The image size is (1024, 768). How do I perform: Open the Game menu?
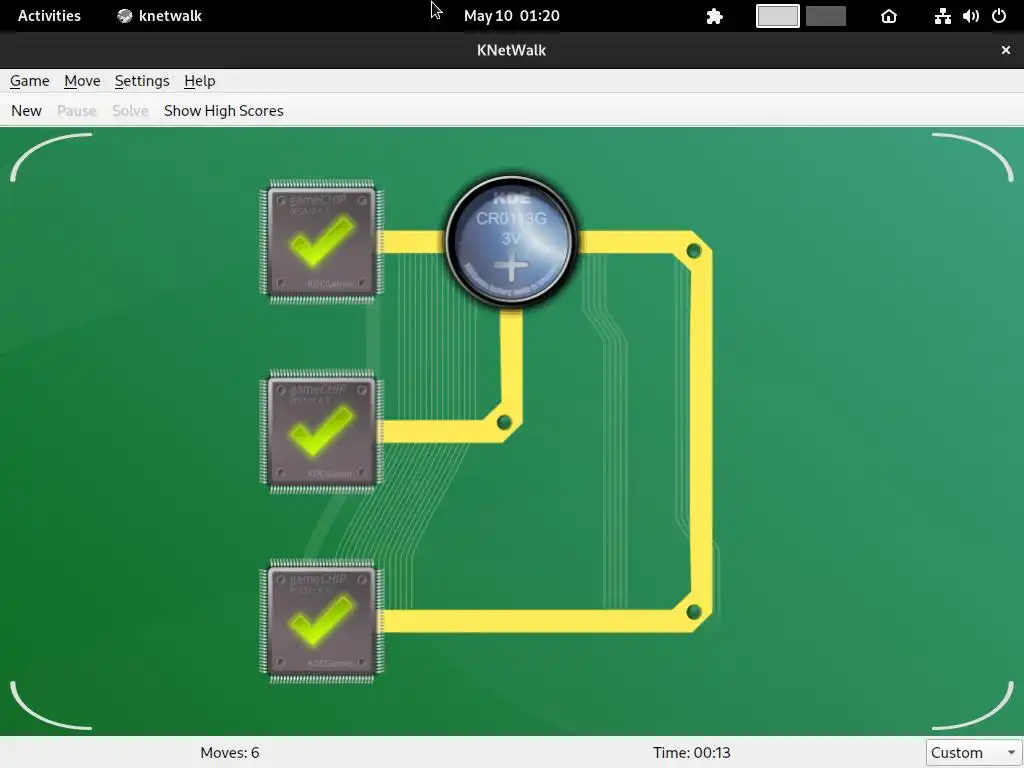[29, 81]
